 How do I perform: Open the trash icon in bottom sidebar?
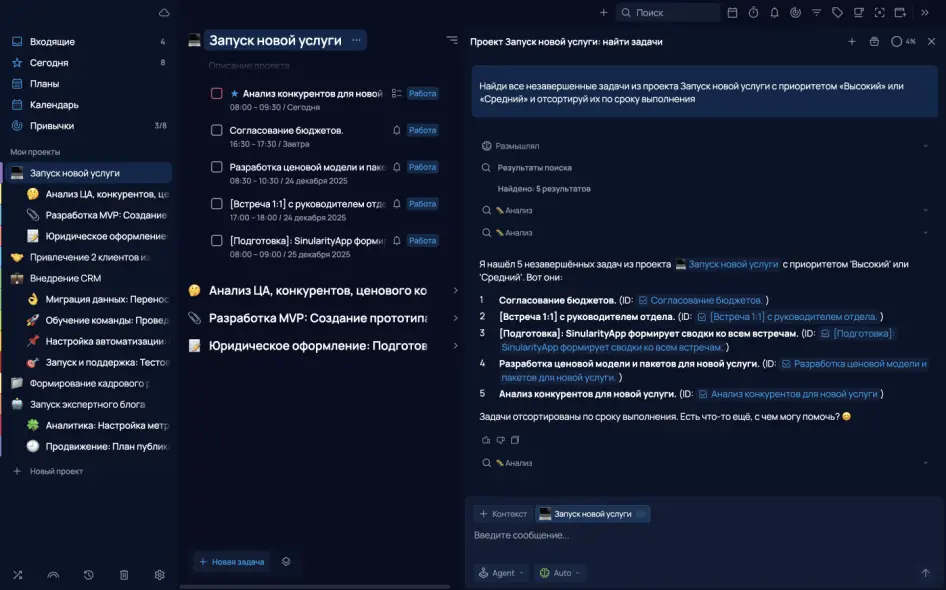(124, 575)
